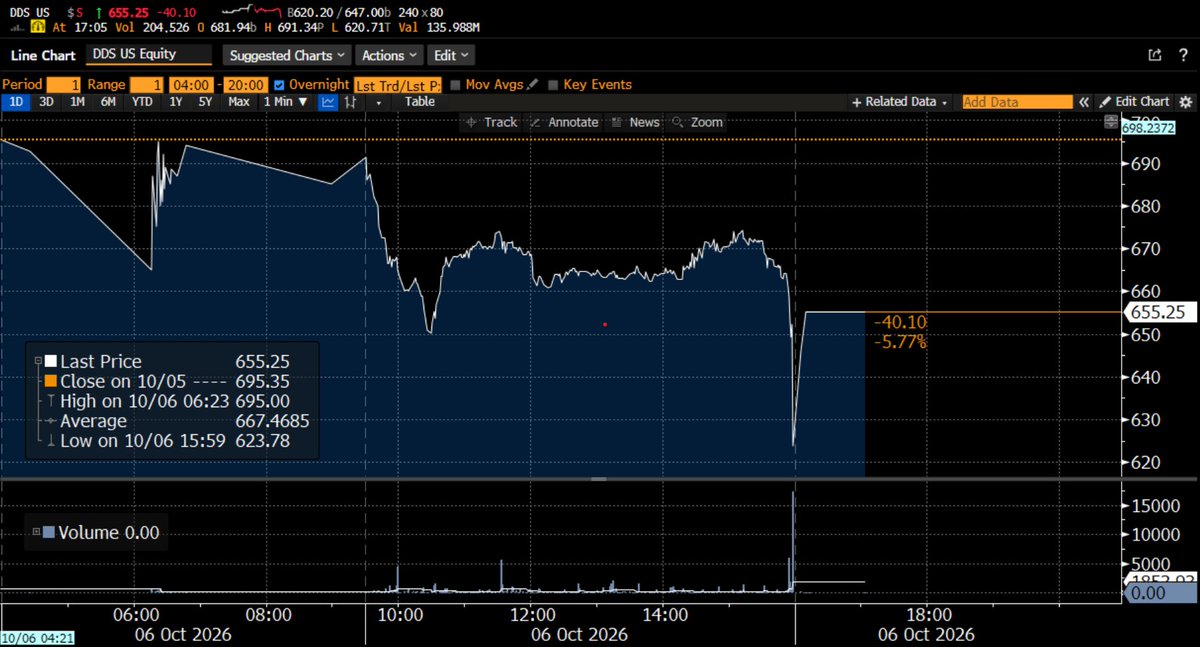Select the 1D range tab
The height and width of the screenshot is (647, 1200).
click(17, 102)
